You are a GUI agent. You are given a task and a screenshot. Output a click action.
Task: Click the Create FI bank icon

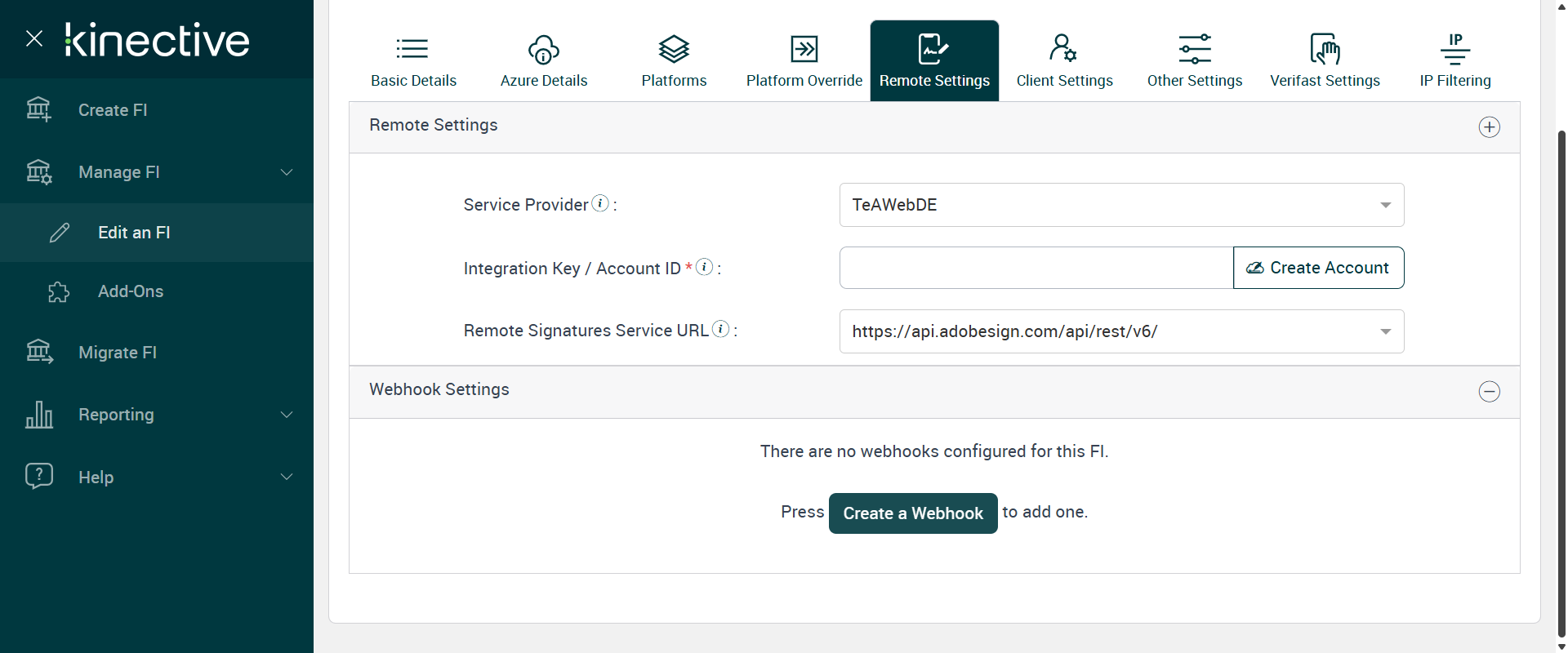tap(38, 109)
